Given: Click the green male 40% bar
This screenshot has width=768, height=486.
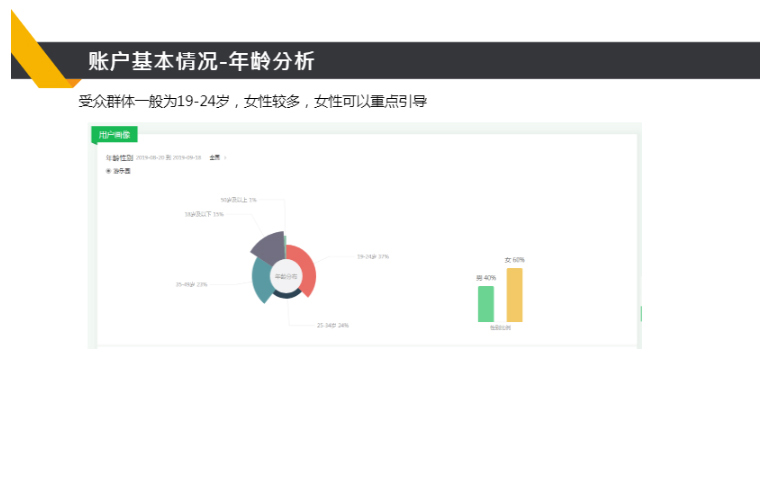Looking at the screenshot, I should click(486, 304).
